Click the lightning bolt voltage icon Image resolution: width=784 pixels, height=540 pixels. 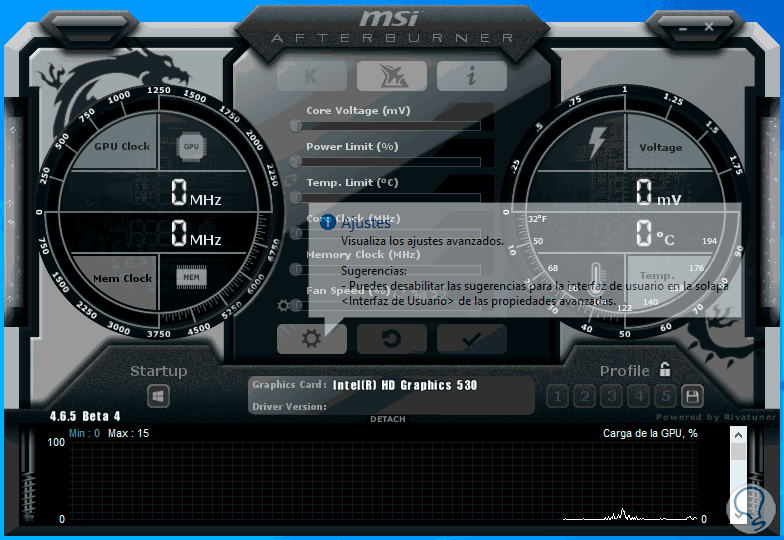click(597, 142)
